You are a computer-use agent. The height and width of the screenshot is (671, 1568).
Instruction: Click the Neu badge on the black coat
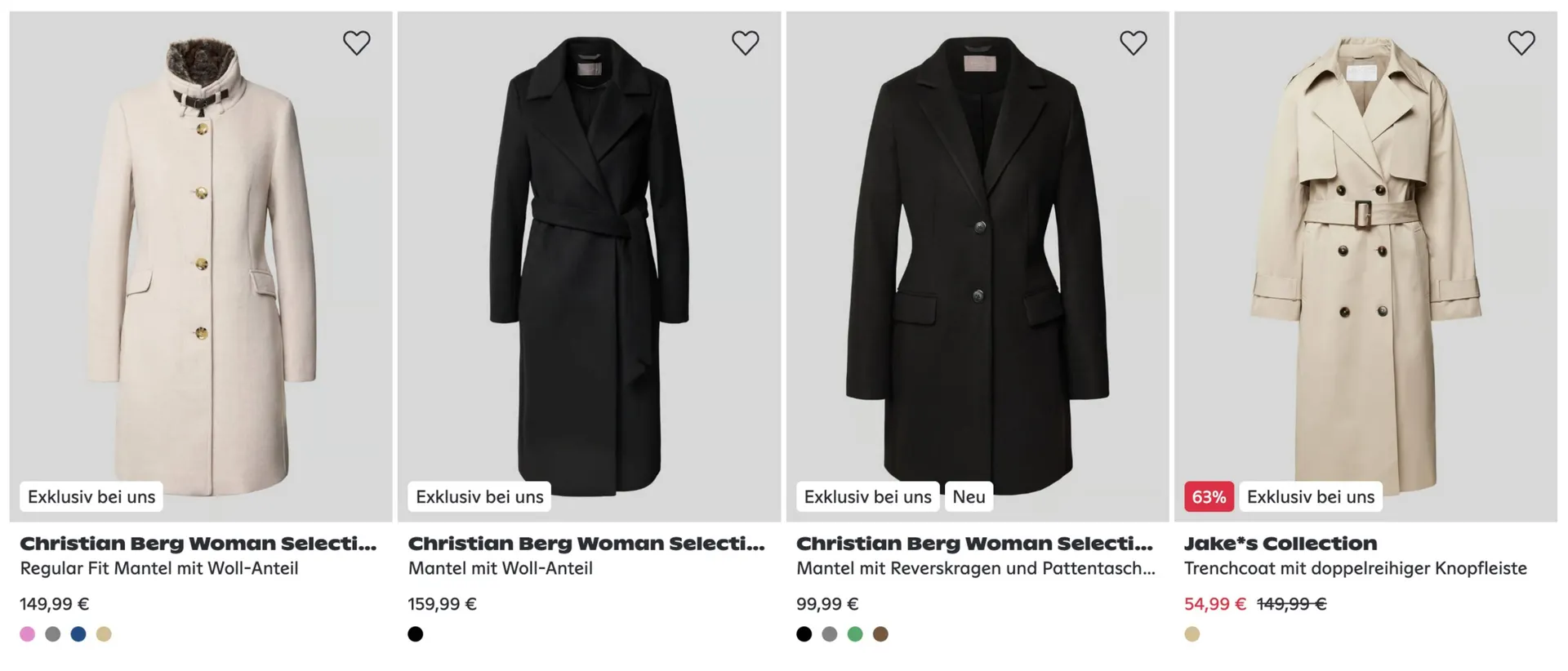[969, 497]
